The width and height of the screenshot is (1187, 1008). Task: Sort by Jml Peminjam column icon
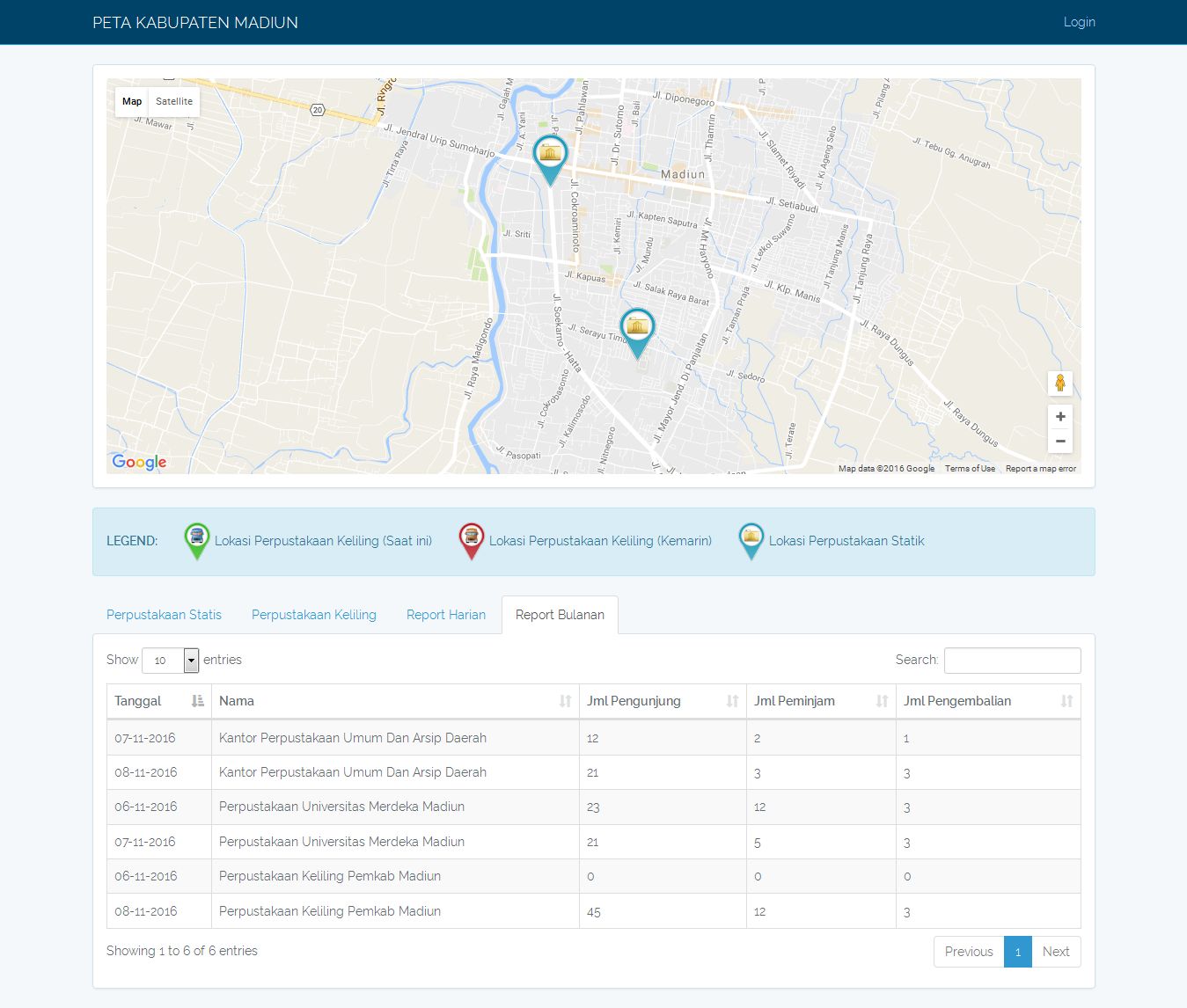pyautogui.click(x=882, y=701)
